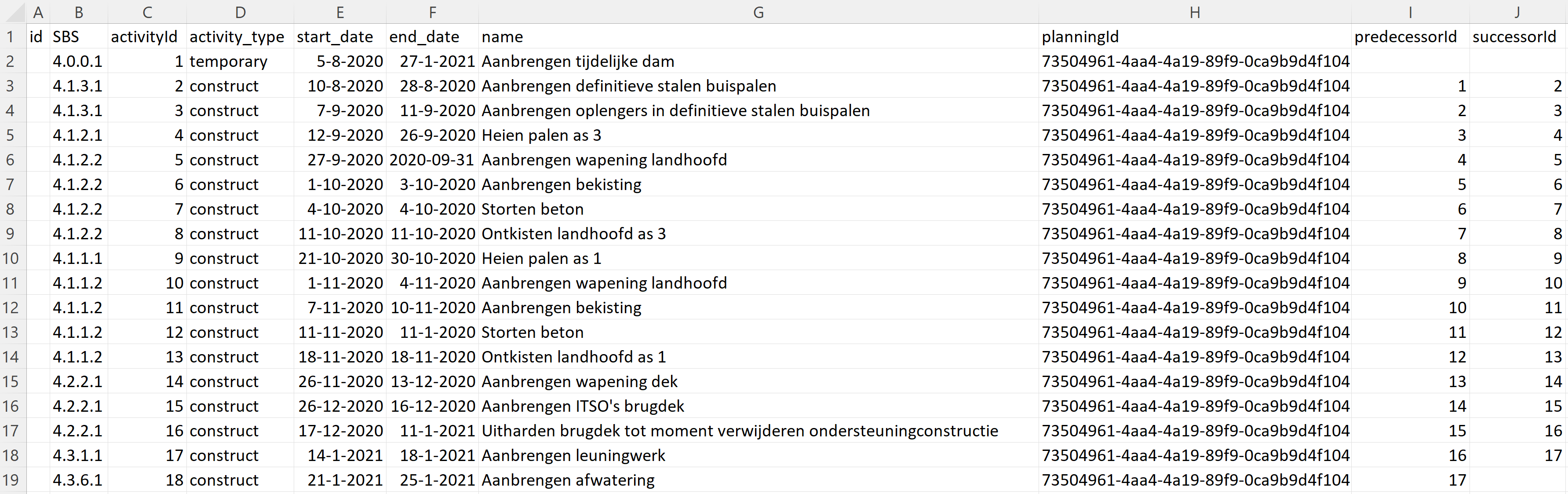Image resolution: width=1568 pixels, height=494 pixels.
Task: Click column D header letter
Action: [240, 12]
